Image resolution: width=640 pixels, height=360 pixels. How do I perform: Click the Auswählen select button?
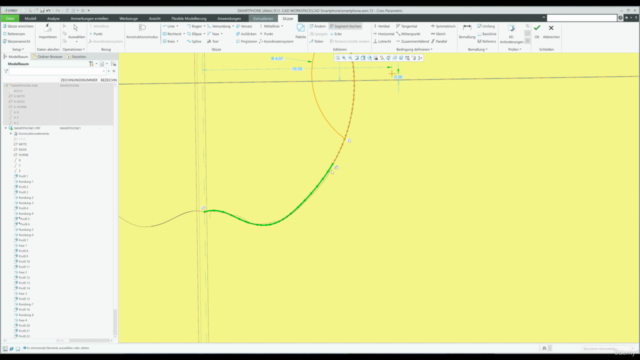(x=76, y=32)
